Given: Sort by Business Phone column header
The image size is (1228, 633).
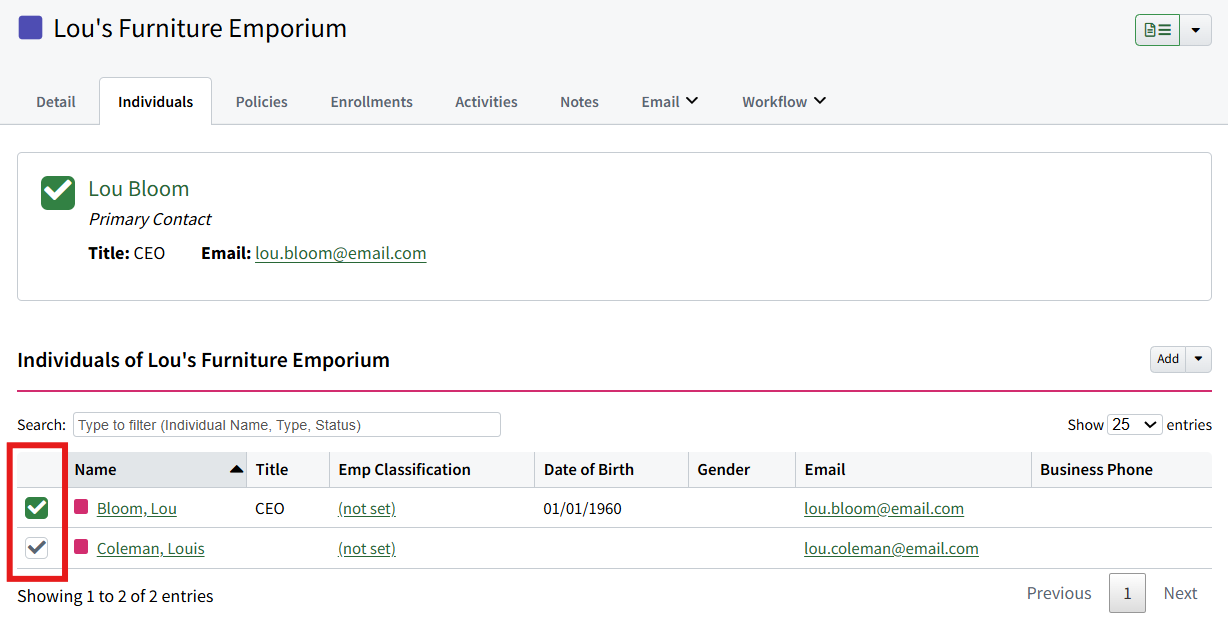Looking at the screenshot, I should coord(1121,469).
